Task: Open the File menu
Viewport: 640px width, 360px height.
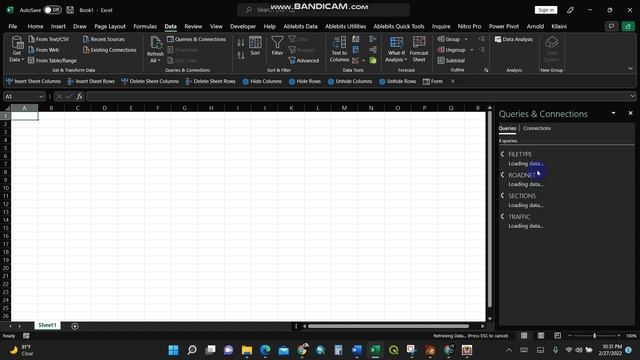Action: (x=13, y=26)
